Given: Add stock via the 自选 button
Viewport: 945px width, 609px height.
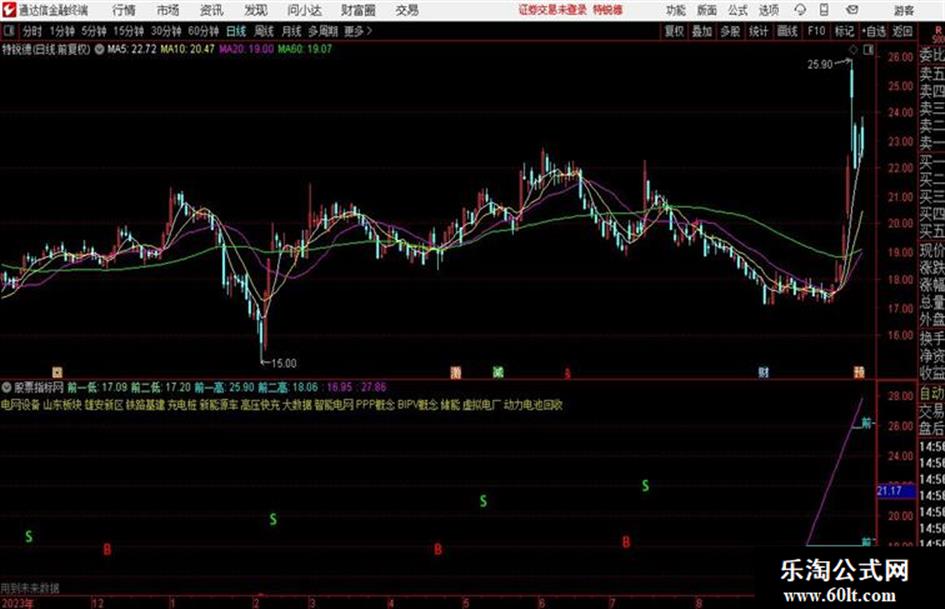Looking at the screenshot, I should (x=874, y=31).
